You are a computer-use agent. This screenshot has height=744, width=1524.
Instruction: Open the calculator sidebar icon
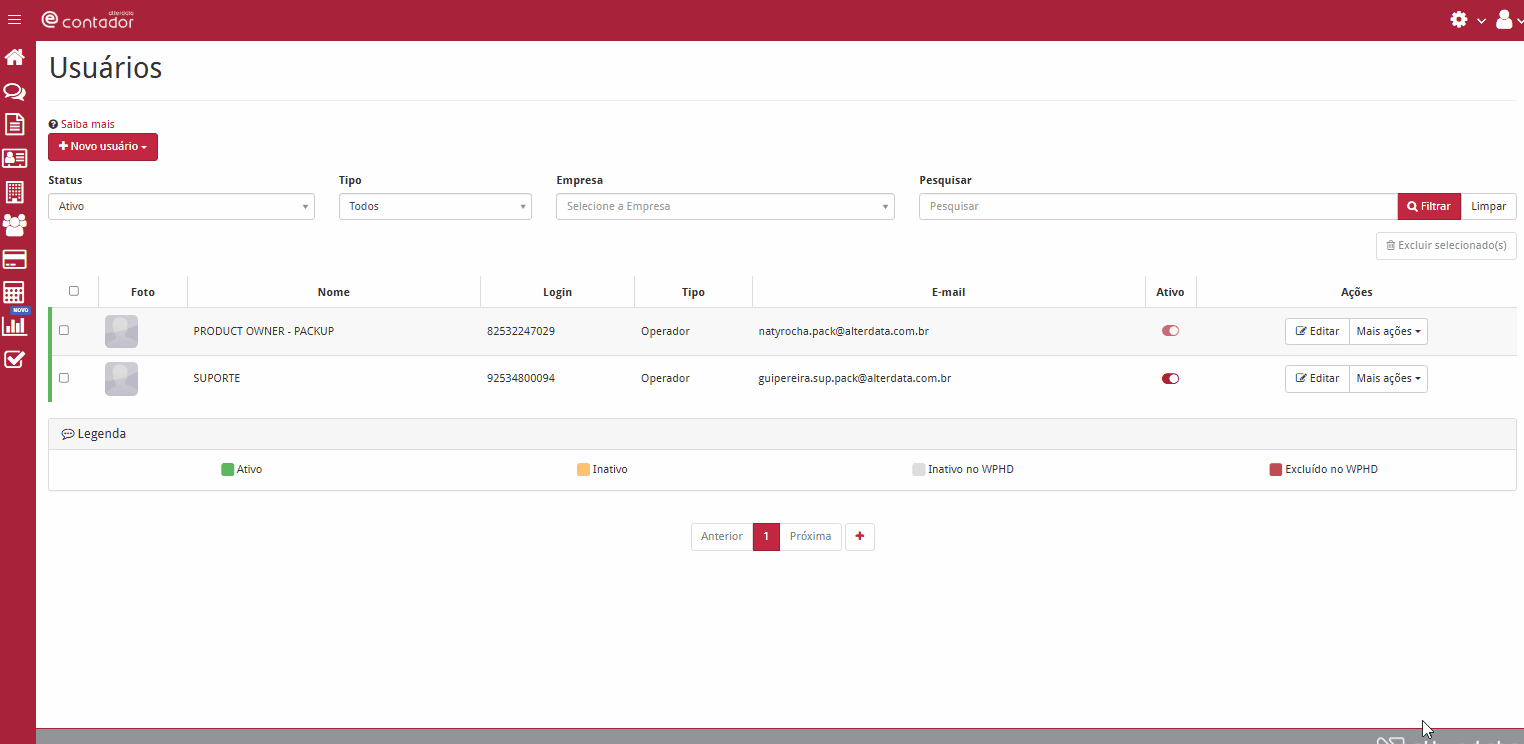point(14,293)
